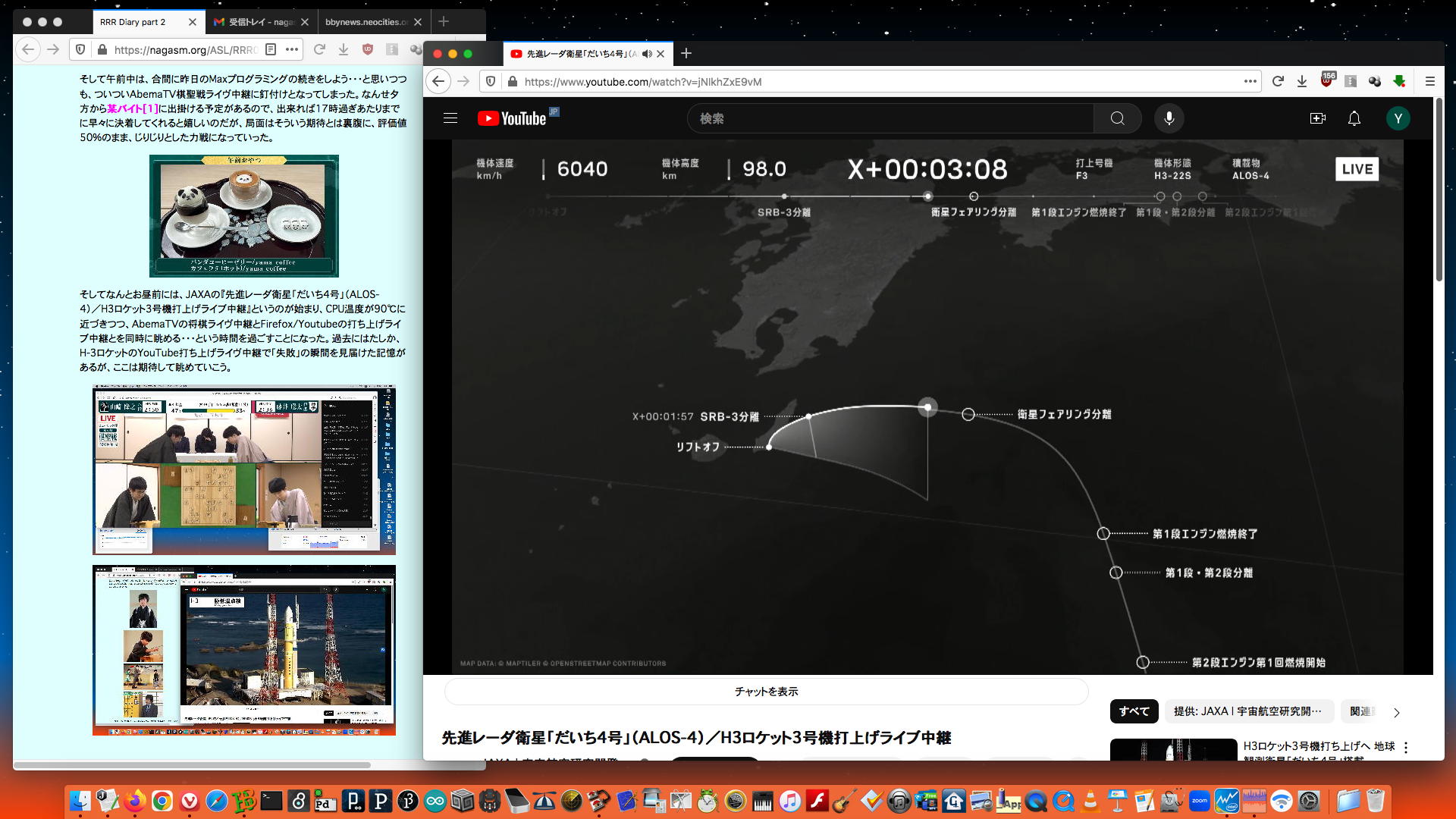Image resolution: width=1456 pixels, height=819 pixels.
Task: Open the YouTube account avatar menu
Action: (x=1398, y=118)
